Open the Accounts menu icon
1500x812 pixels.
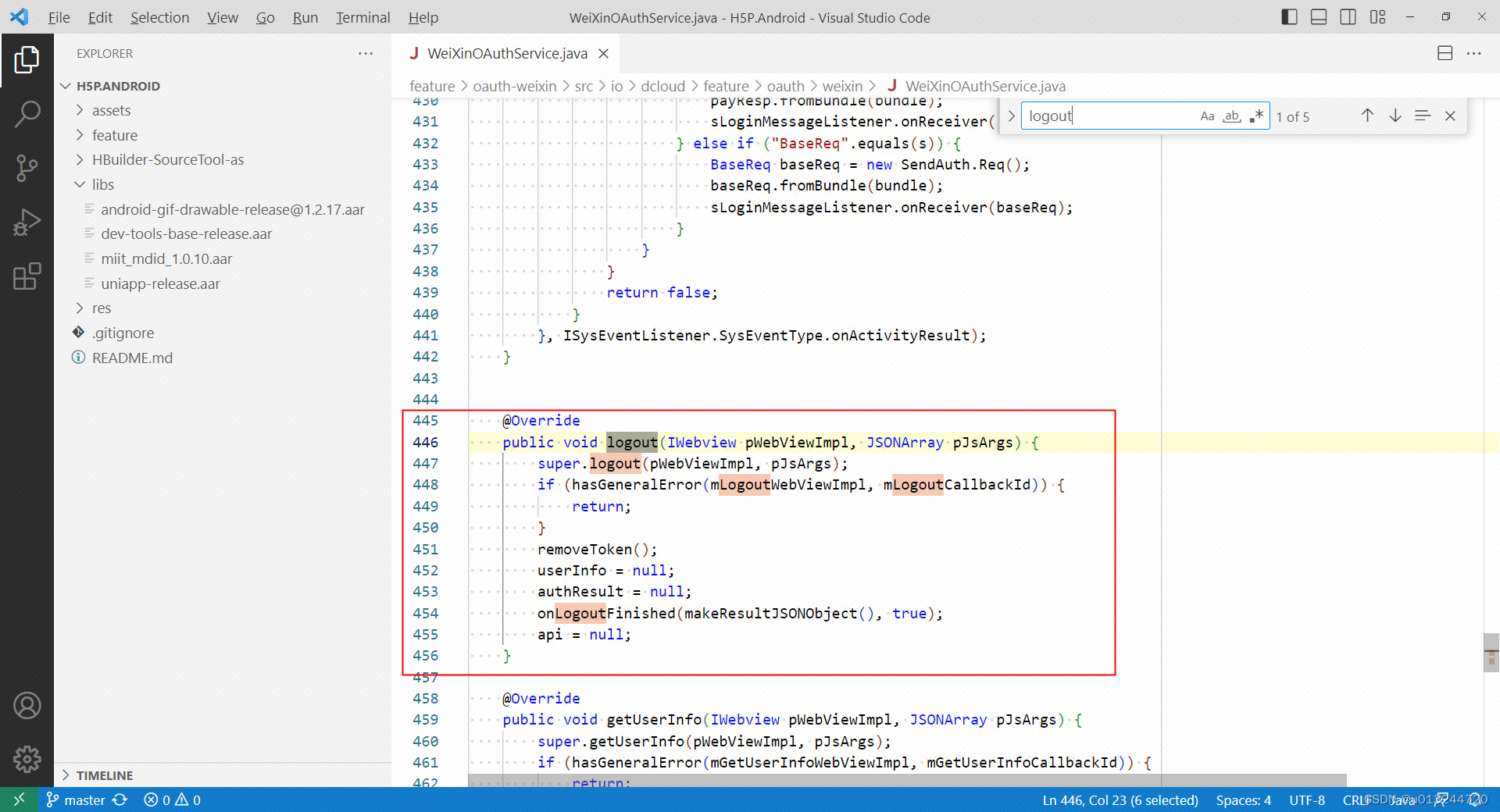[x=27, y=706]
